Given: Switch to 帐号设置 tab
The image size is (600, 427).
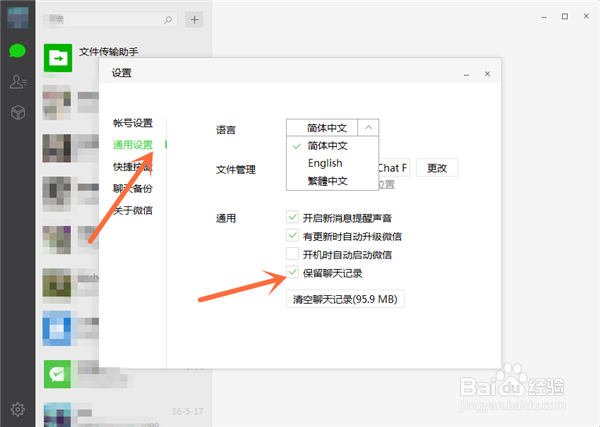Looking at the screenshot, I should click(133, 123).
